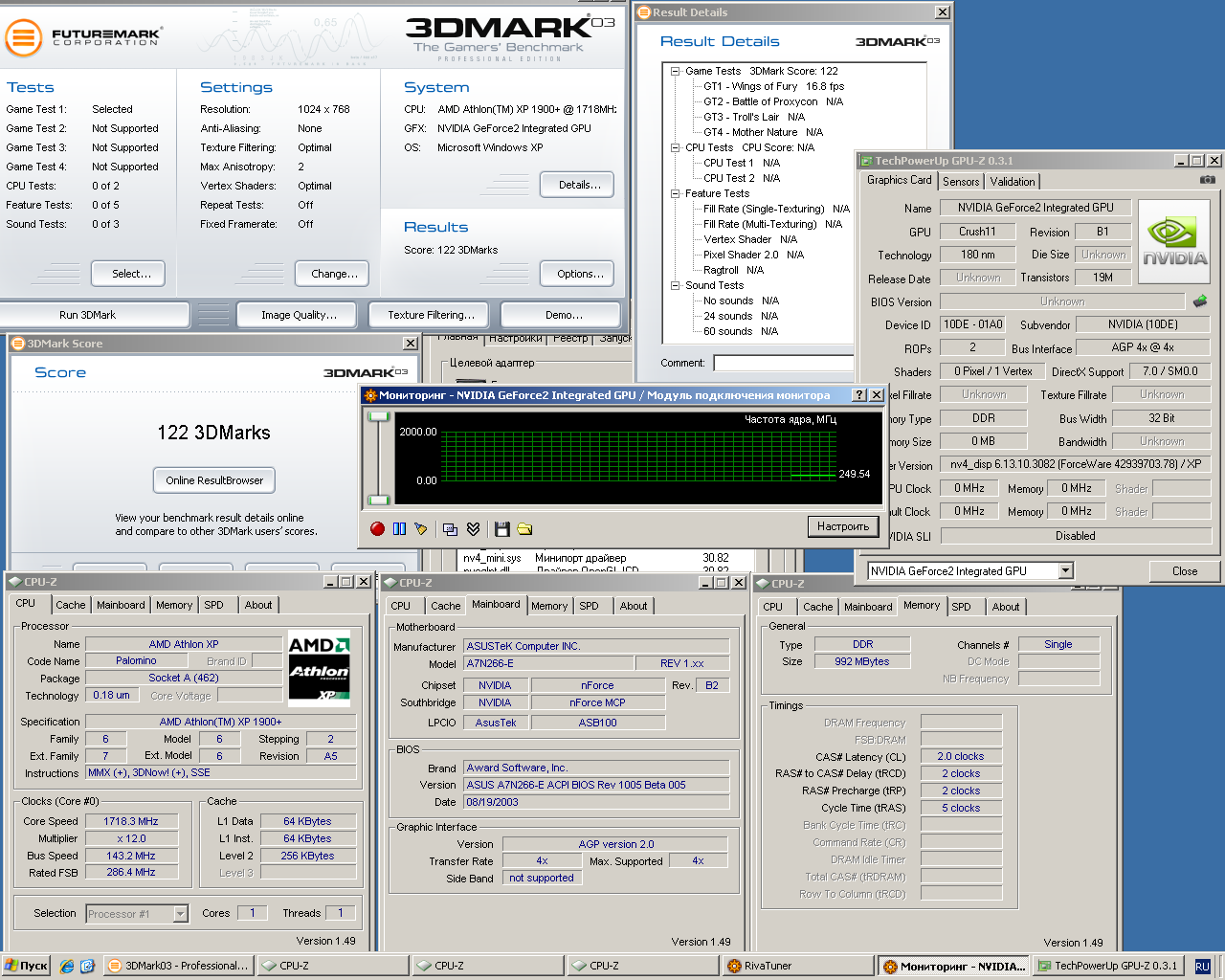Click the detach windows icon in monitoring toolbar
This screenshot has height=980, width=1225.
pos(450,528)
